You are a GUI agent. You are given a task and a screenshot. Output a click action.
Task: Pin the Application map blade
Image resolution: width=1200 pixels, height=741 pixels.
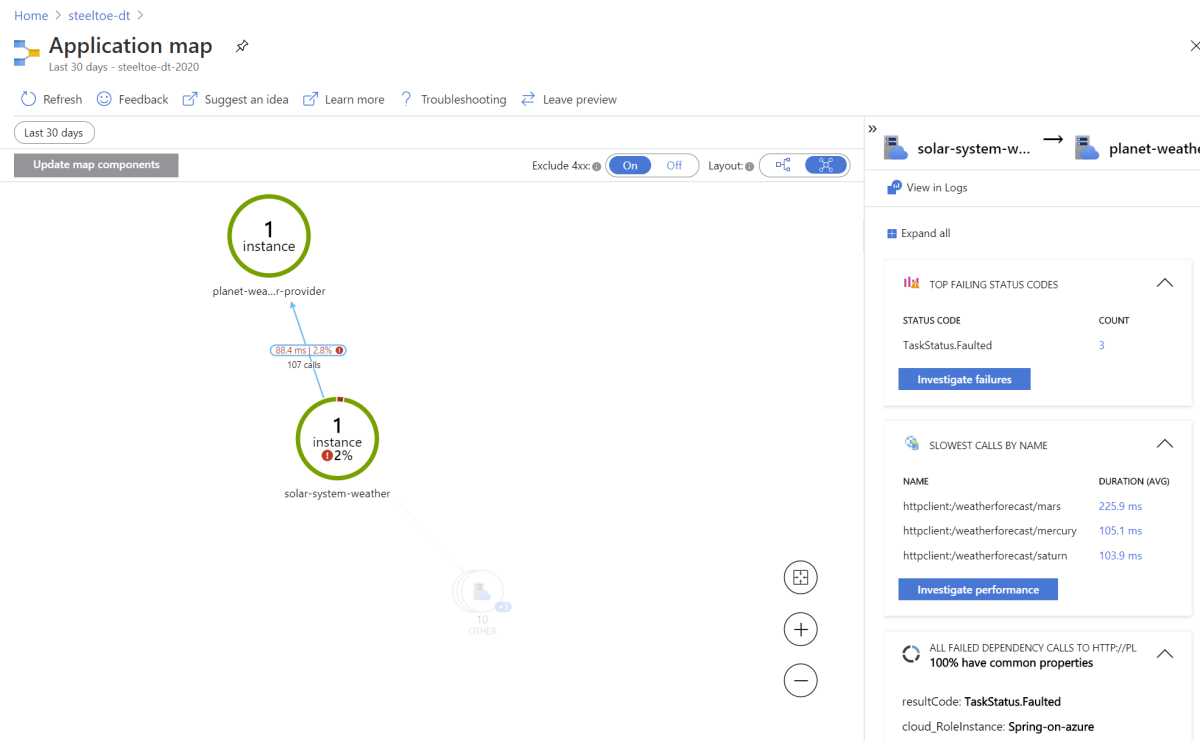point(241,46)
